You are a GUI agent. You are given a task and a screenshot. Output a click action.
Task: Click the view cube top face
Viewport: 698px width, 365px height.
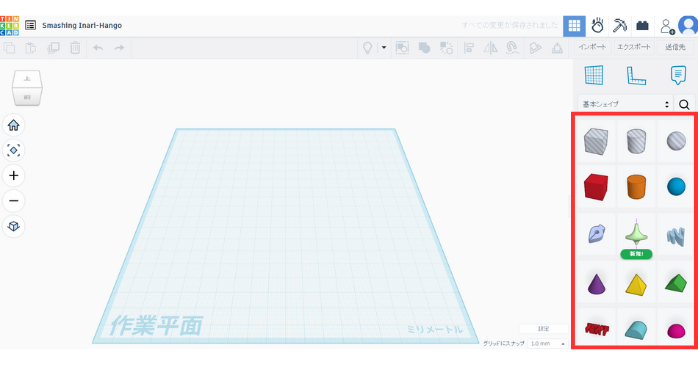pyautogui.click(x=27, y=79)
